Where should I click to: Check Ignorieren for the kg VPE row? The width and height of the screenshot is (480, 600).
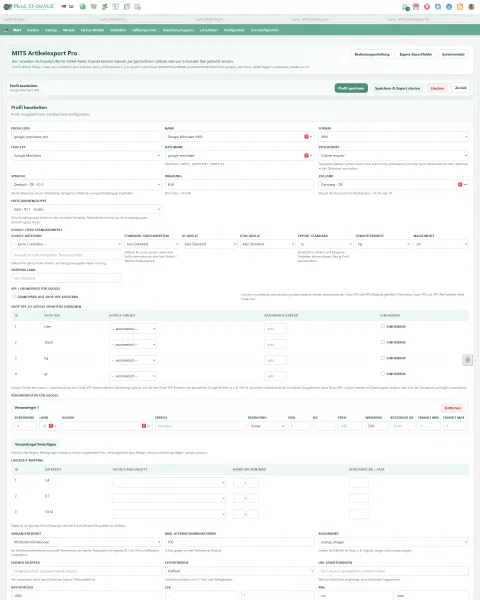[x=383, y=358]
